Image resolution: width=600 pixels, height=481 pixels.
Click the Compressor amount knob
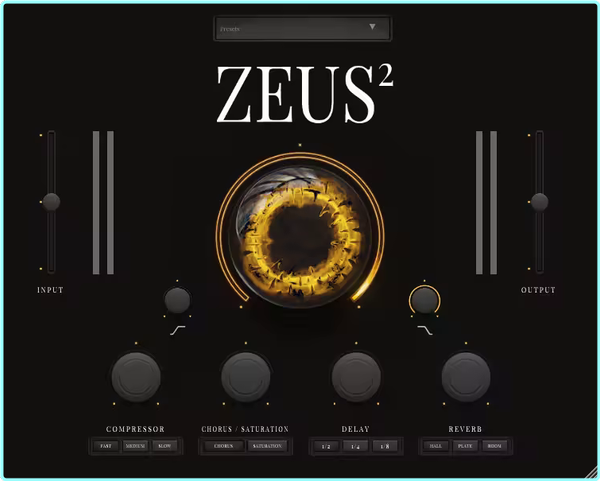(x=136, y=377)
